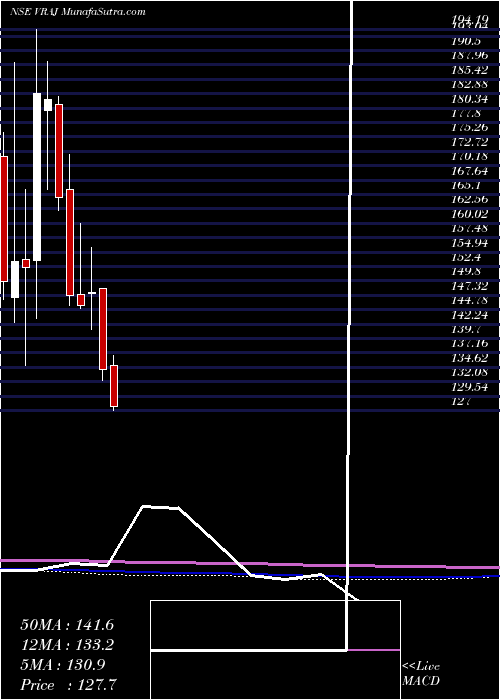This screenshot has width=500, height=700.
Task: Select the 175.26 price level label
Action: (x=469, y=127)
